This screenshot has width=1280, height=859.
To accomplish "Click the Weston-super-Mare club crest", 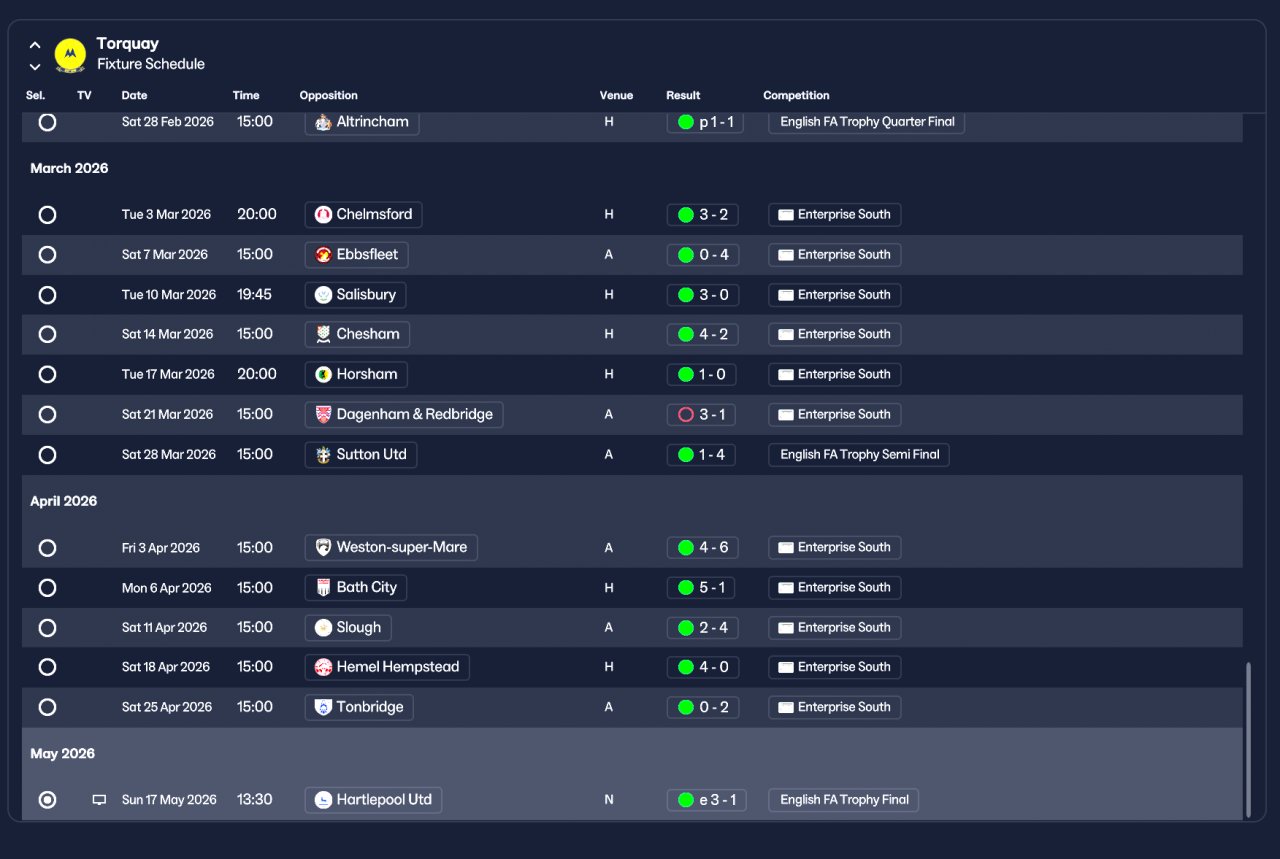I will pos(323,548).
